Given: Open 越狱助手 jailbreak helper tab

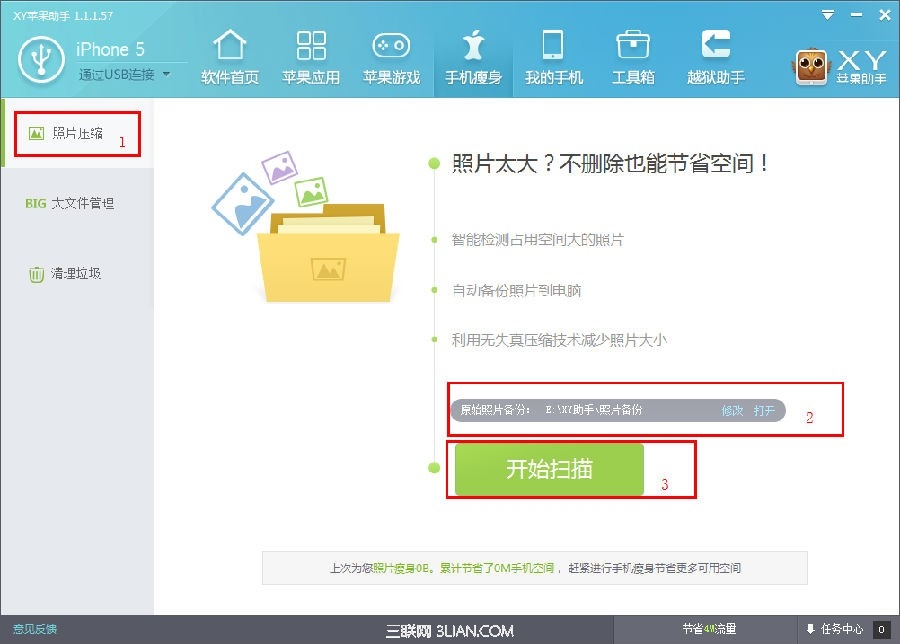Looking at the screenshot, I should pos(716,57).
